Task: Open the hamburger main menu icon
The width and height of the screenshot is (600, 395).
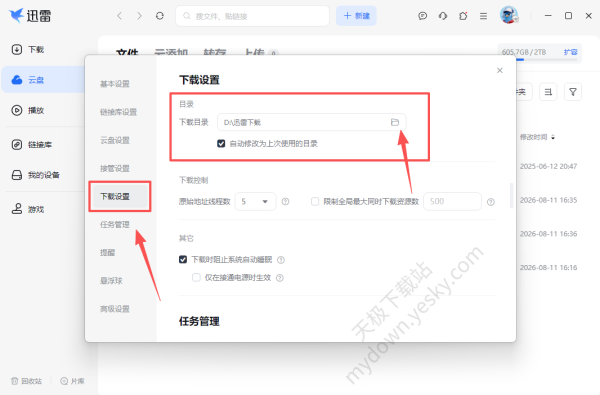Action: pos(483,16)
